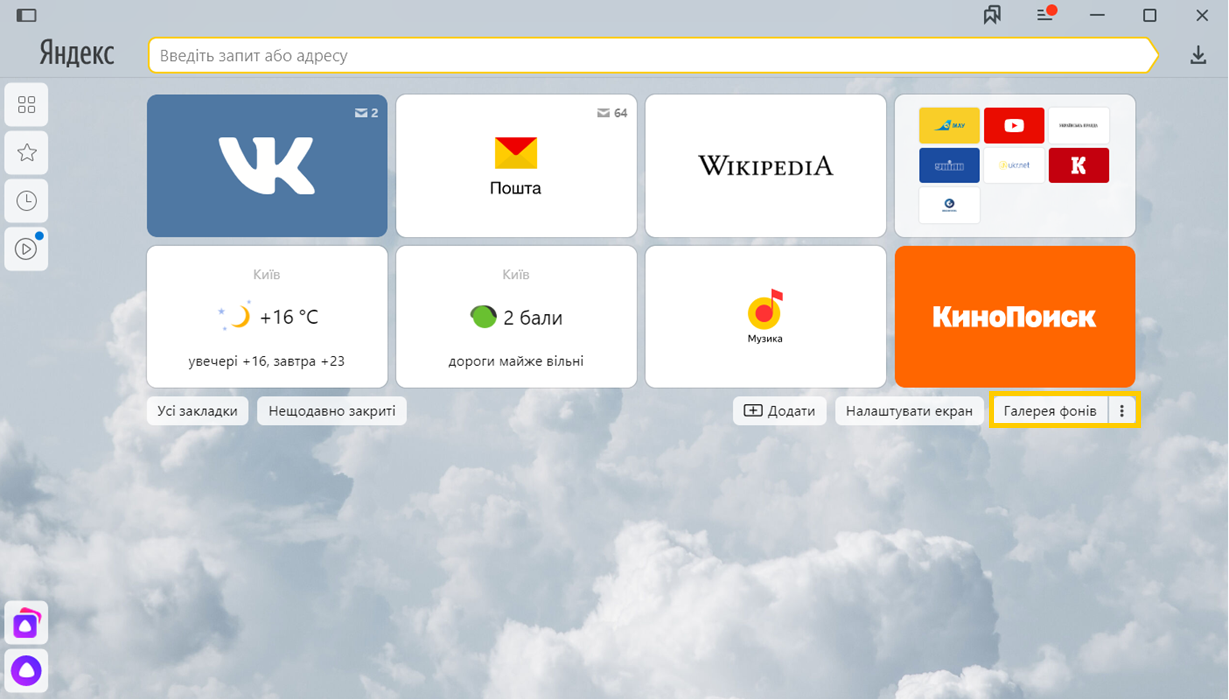The height and width of the screenshot is (700, 1229).
Task: Open the tableau grid icon in the sidebar
Action: click(x=27, y=105)
